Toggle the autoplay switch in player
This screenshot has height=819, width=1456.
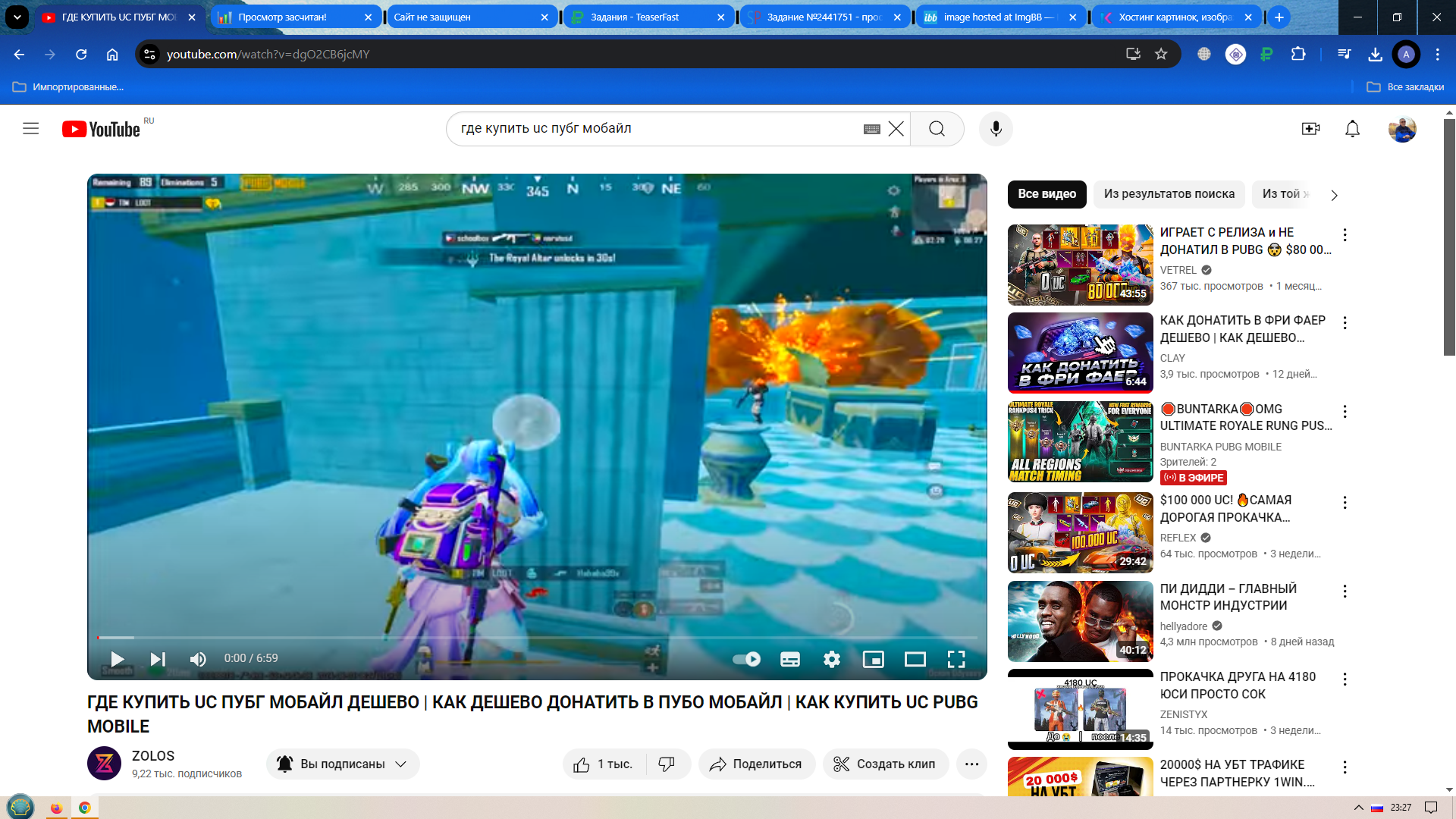[747, 659]
